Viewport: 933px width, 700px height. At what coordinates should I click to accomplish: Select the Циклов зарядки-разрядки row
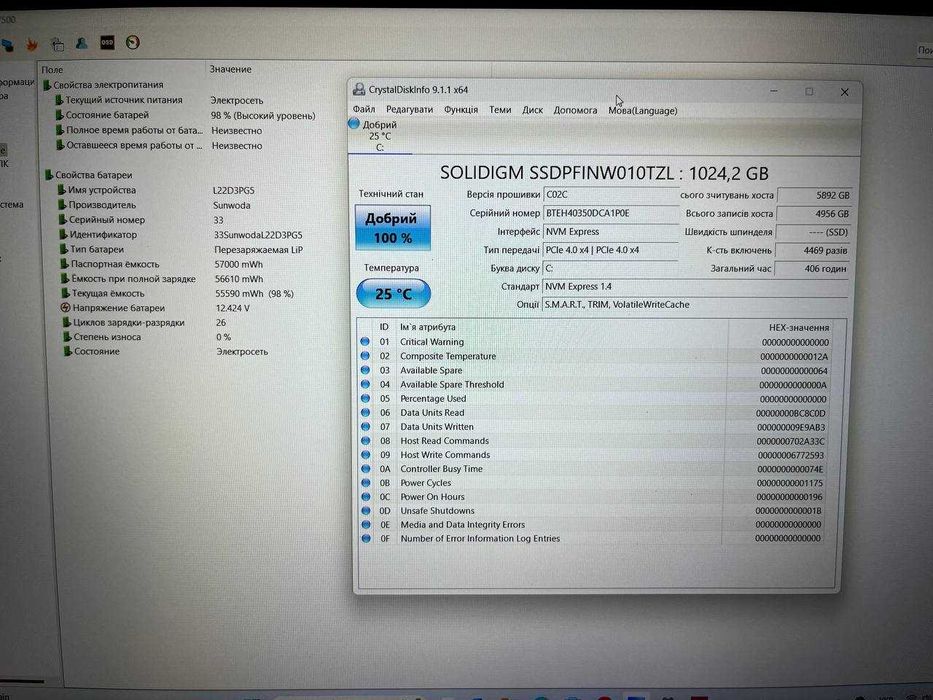click(x=146, y=323)
